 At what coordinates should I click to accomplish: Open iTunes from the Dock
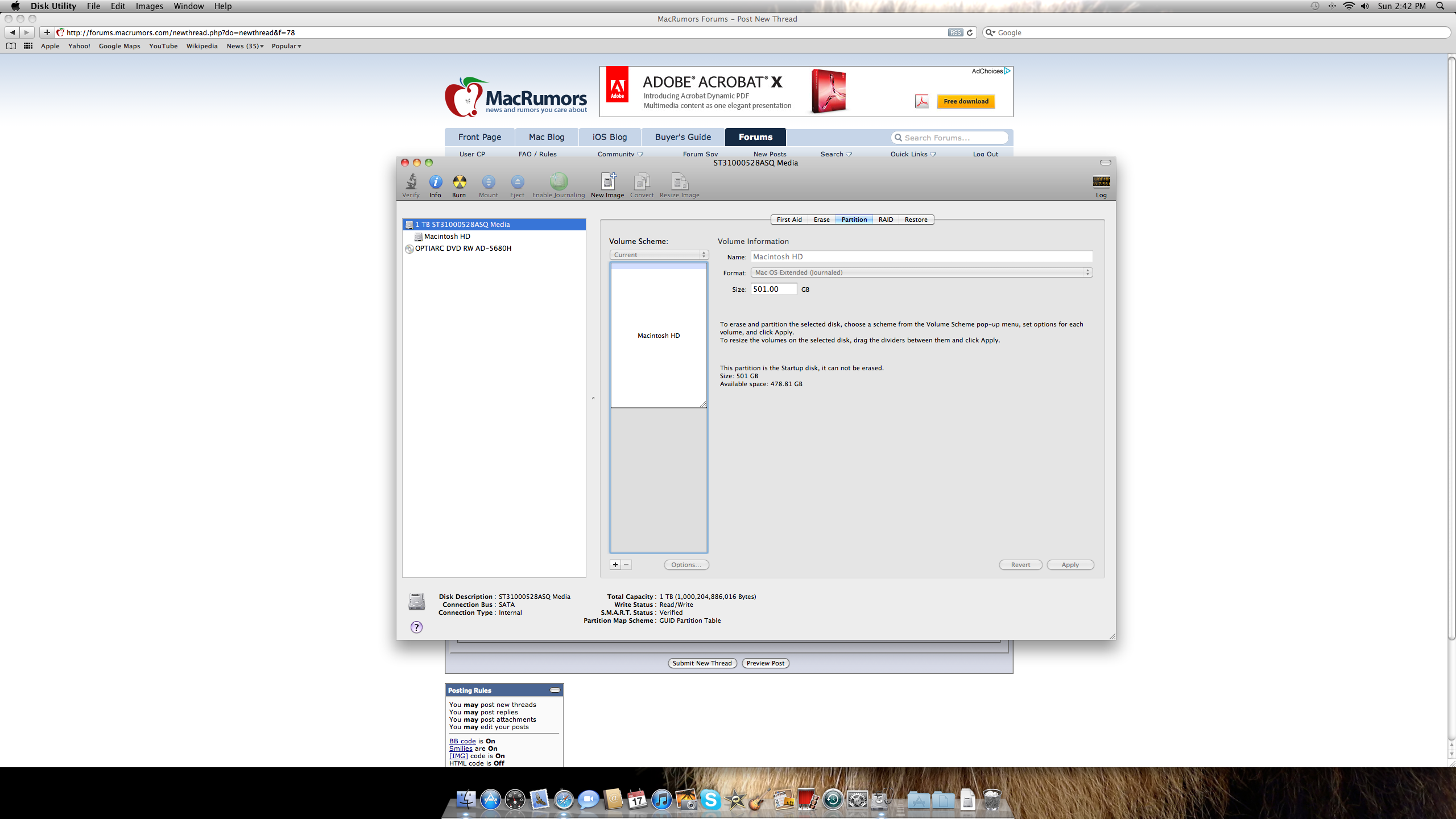tap(661, 800)
